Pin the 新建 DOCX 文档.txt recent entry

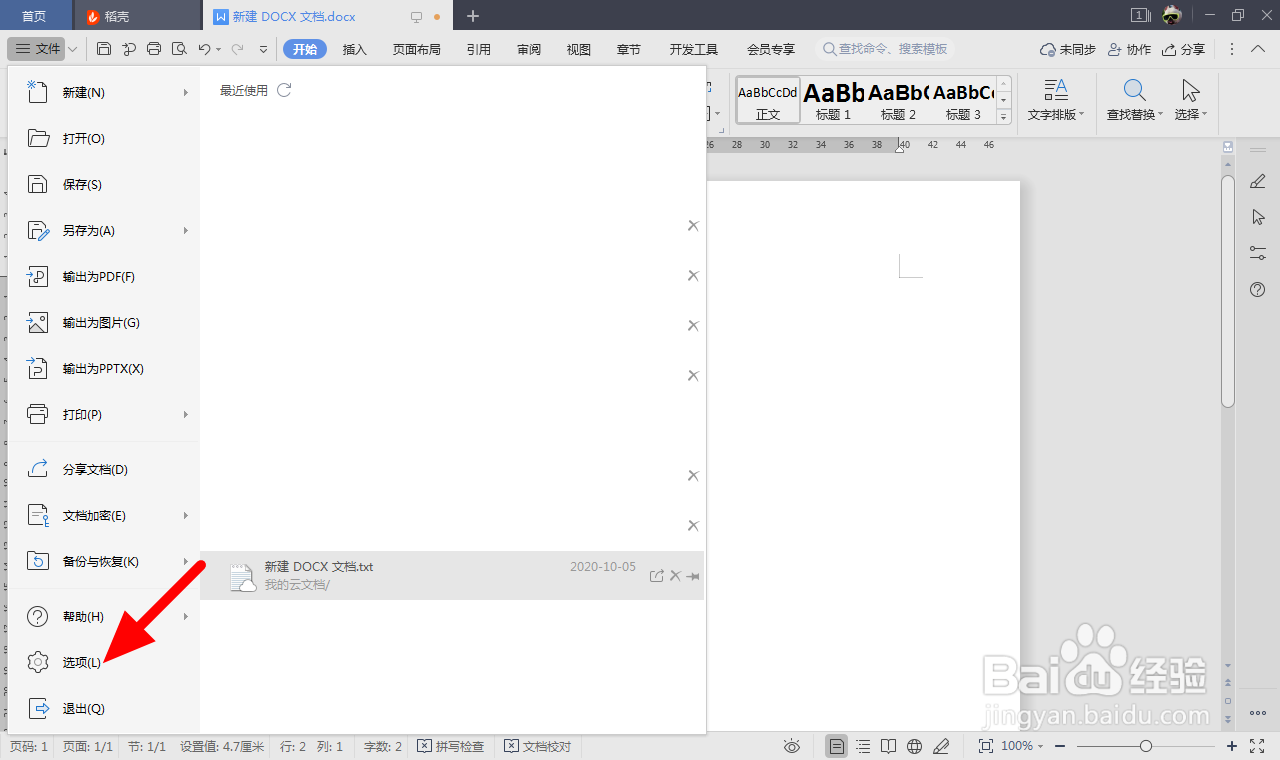click(693, 576)
